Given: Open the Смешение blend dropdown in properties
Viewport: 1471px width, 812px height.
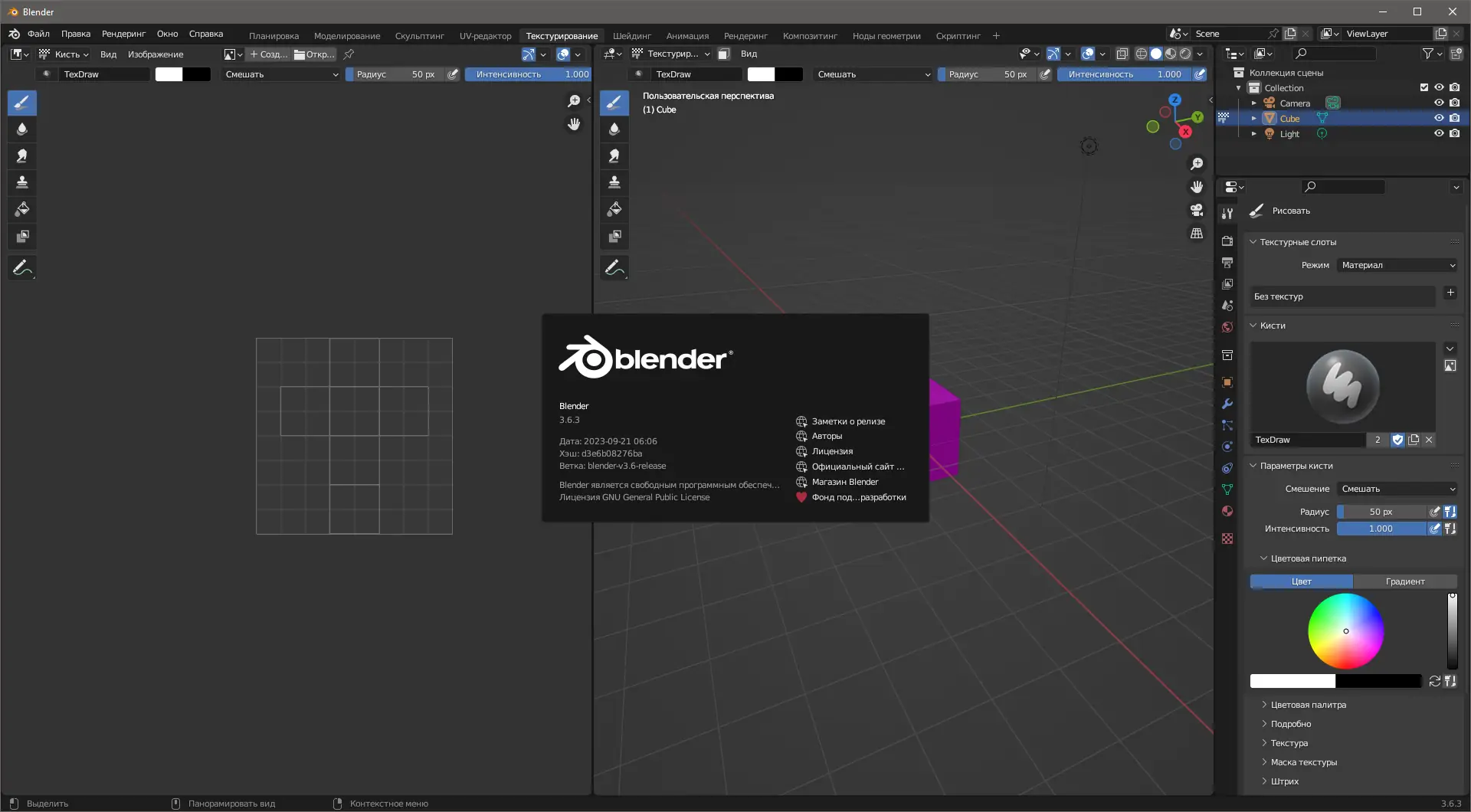Looking at the screenshot, I should [1397, 489].
